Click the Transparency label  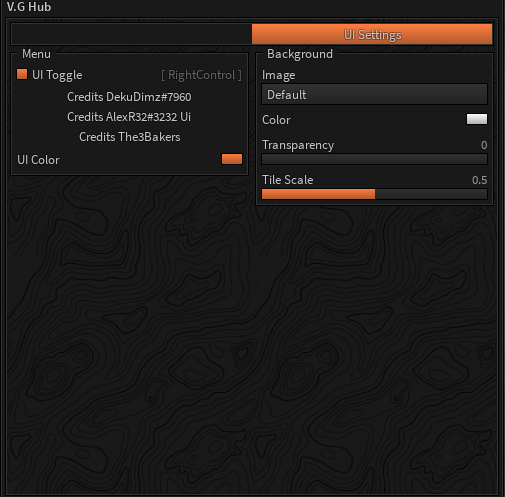(x=298, y=145)
